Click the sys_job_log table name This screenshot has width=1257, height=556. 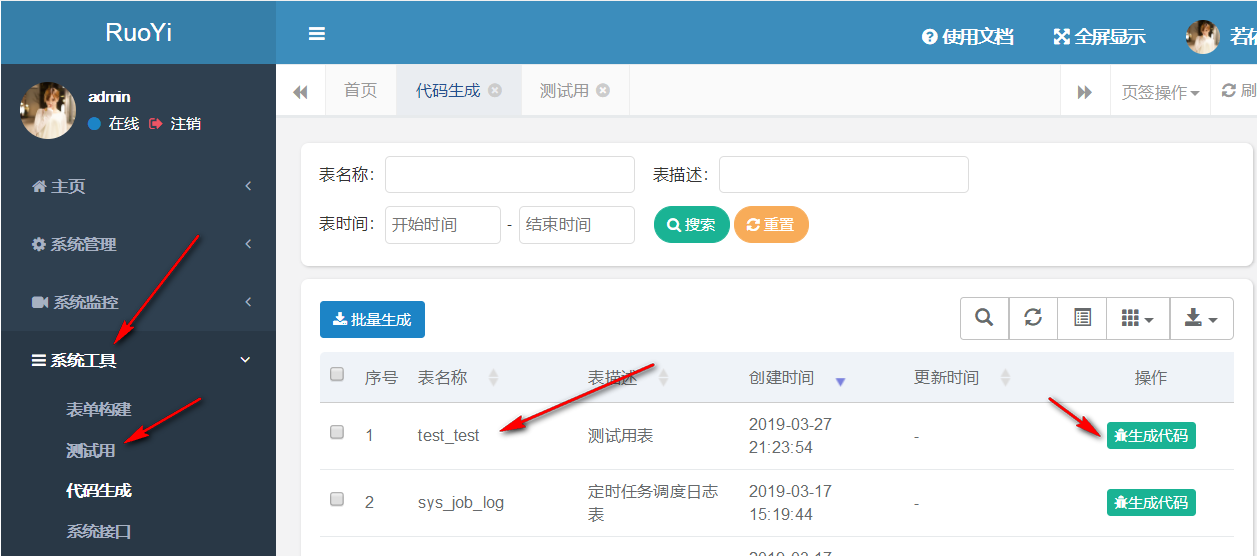[461, 503]
